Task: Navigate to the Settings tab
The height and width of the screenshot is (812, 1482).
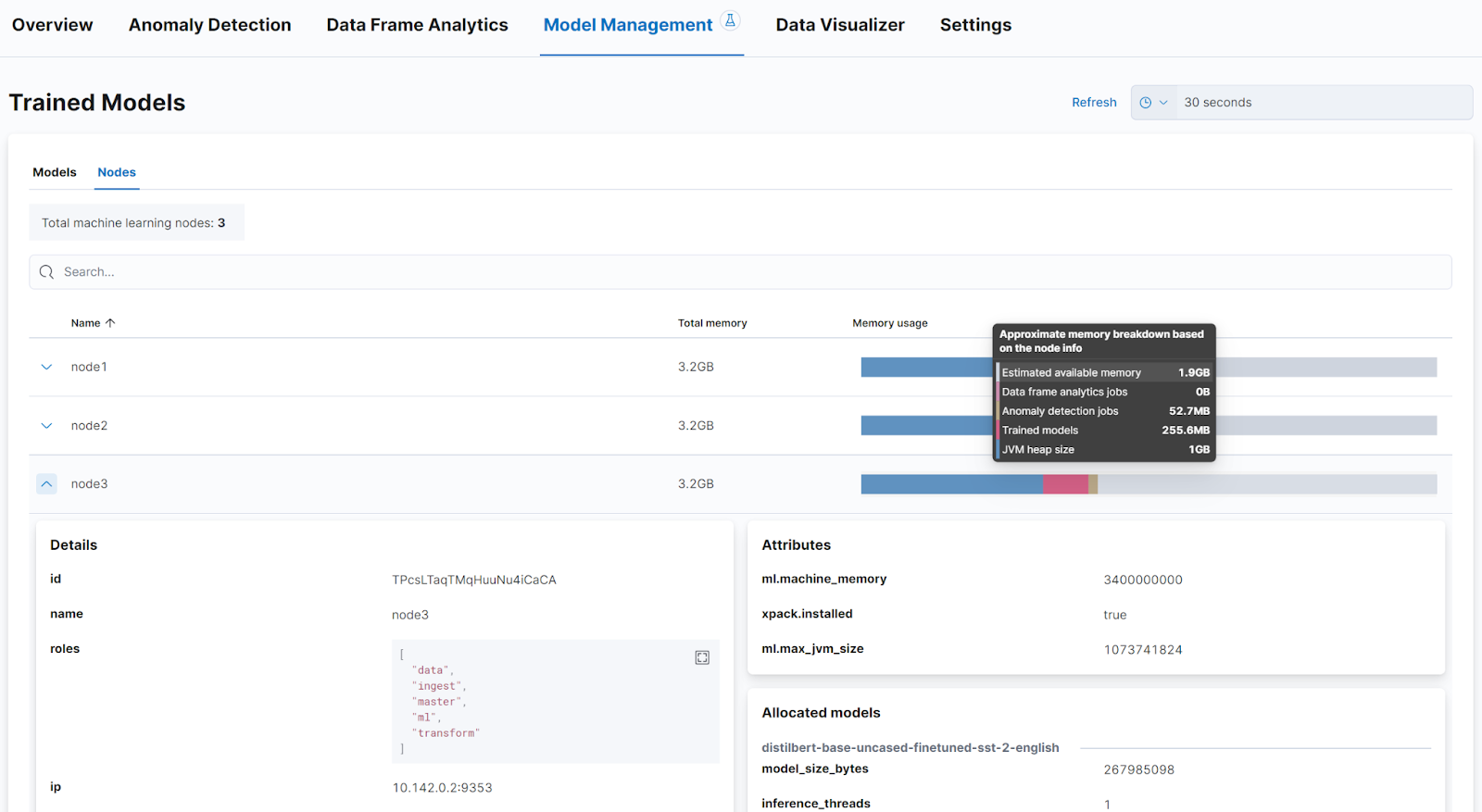Action: pos(975,25)
